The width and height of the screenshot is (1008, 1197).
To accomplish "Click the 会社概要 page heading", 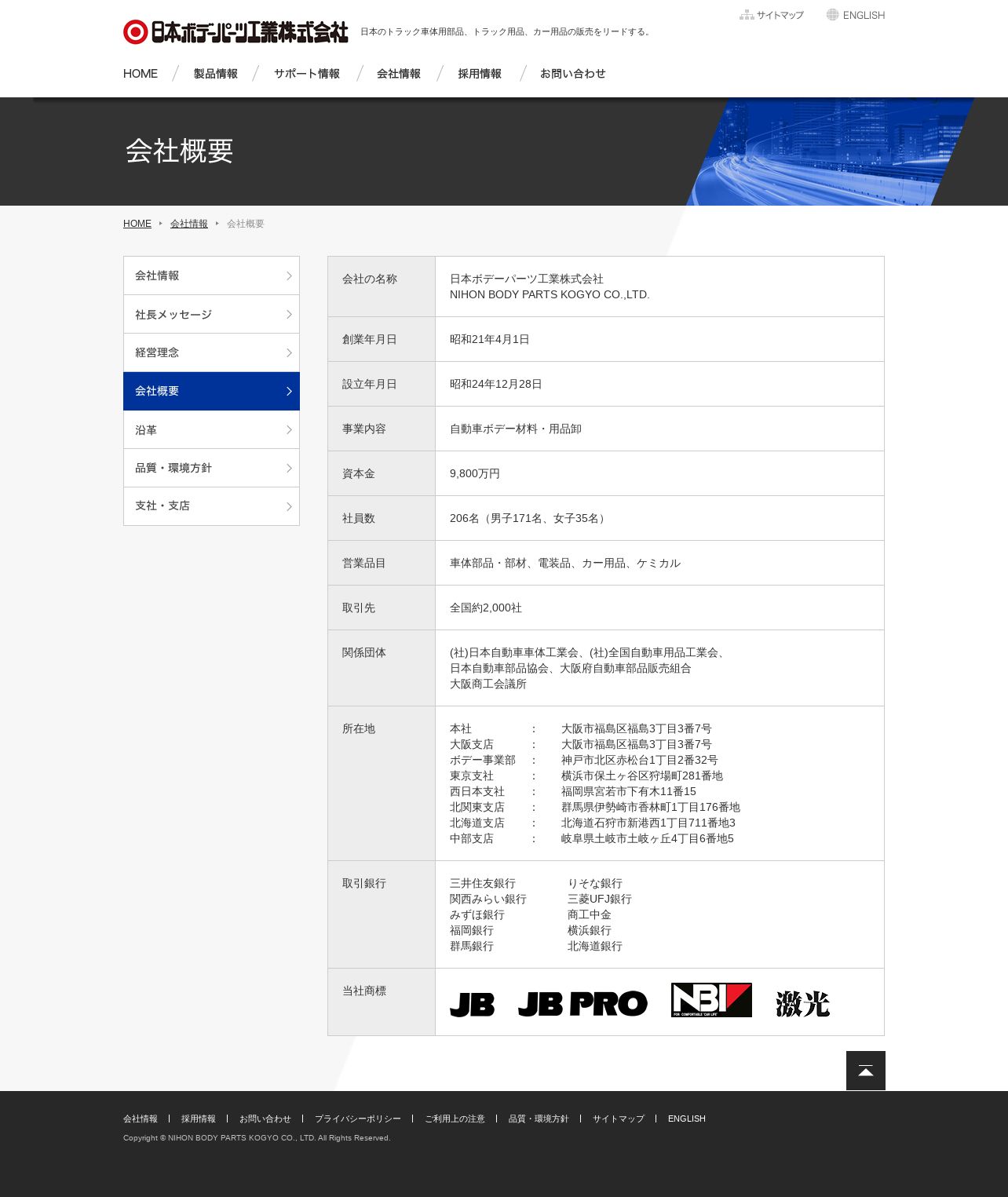I will (x=180, y=151).
